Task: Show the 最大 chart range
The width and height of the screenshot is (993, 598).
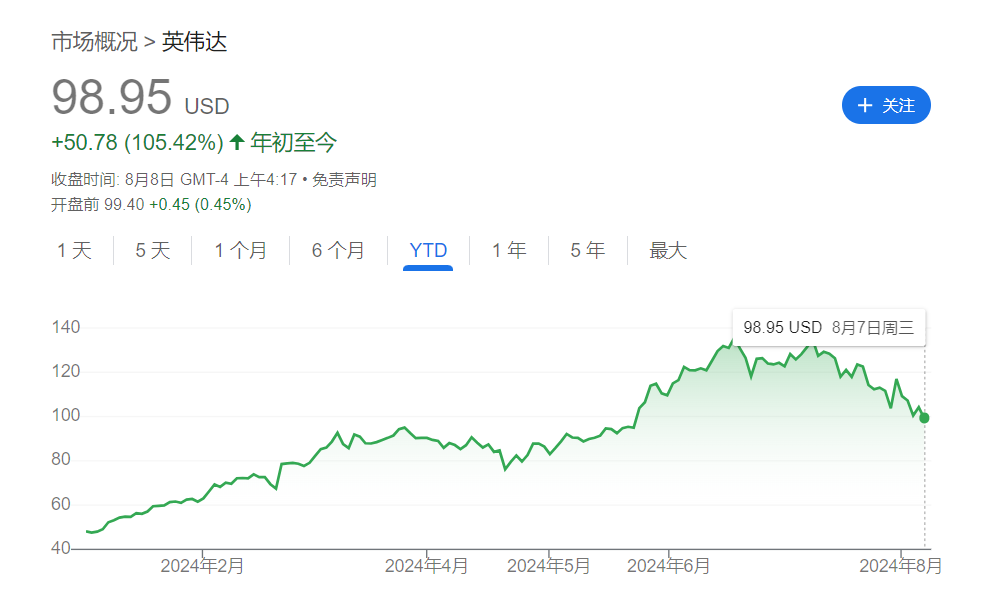Action: point(667,250)
